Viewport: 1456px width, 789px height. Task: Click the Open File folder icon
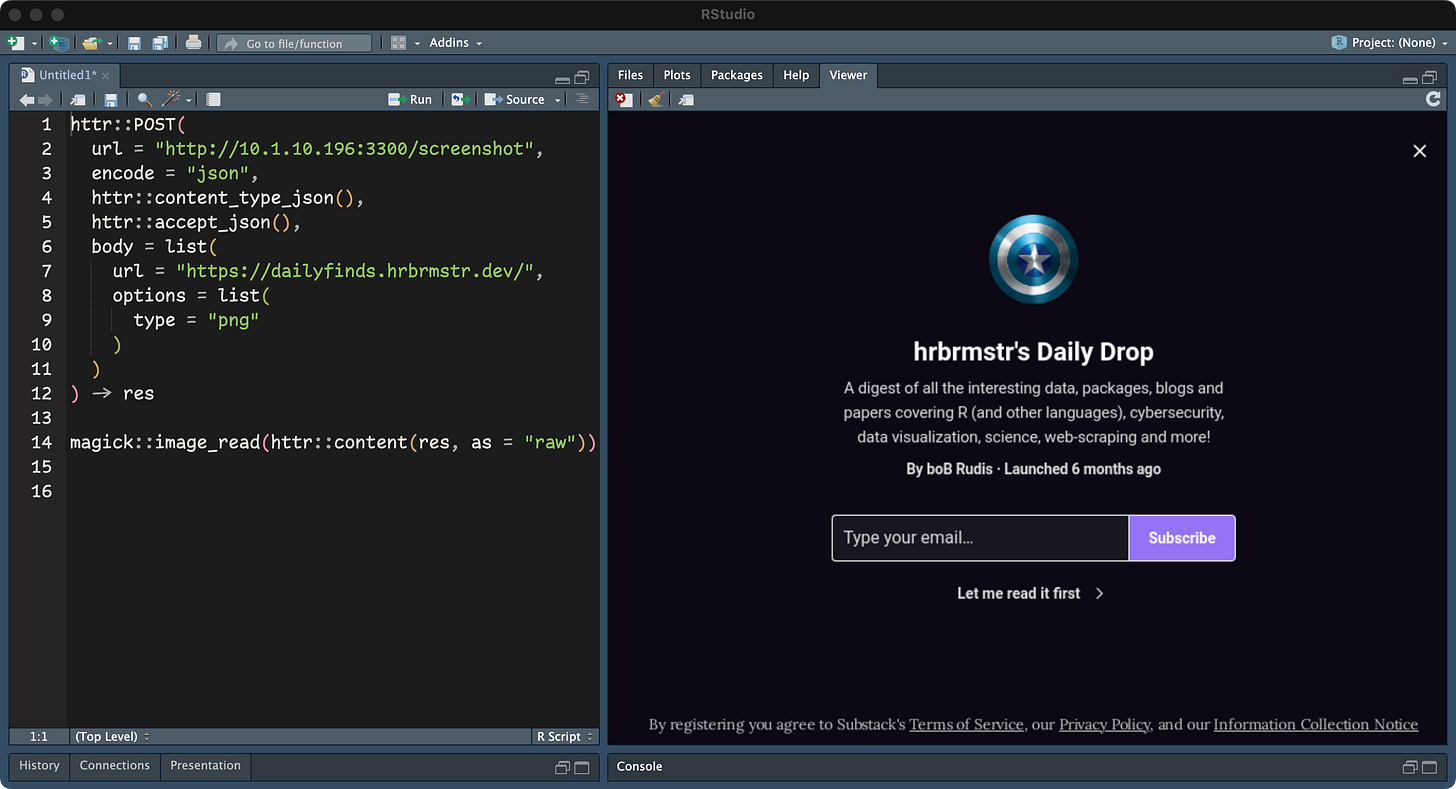click(91, 43)
